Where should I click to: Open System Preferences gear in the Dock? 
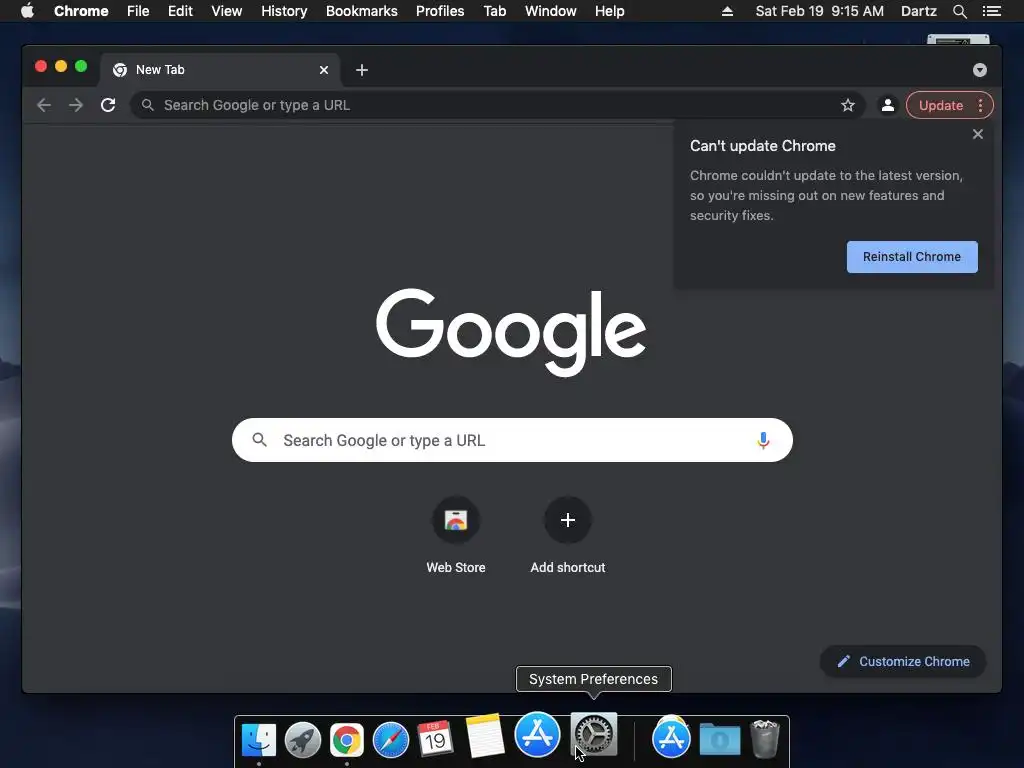[x=594, y=735]
